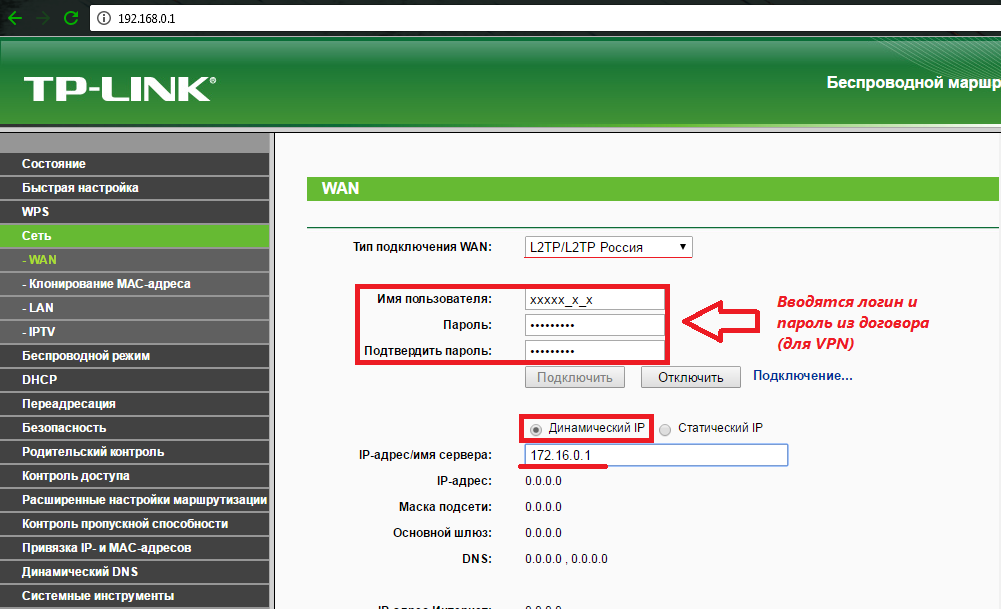Select the Динамический IP radio button
1001x609 pixels.
pyautogui.click(x=536, y=428)
